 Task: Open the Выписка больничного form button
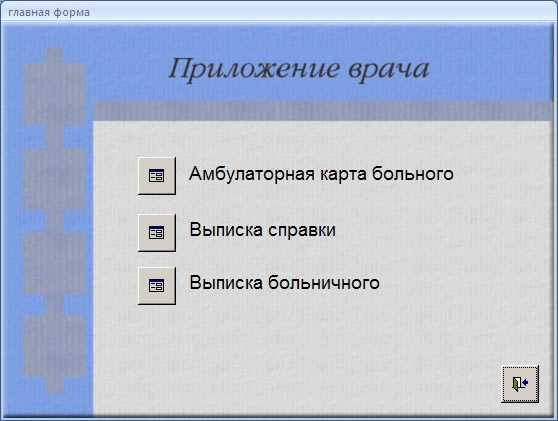pyautogui.click(x=157, y=286)
